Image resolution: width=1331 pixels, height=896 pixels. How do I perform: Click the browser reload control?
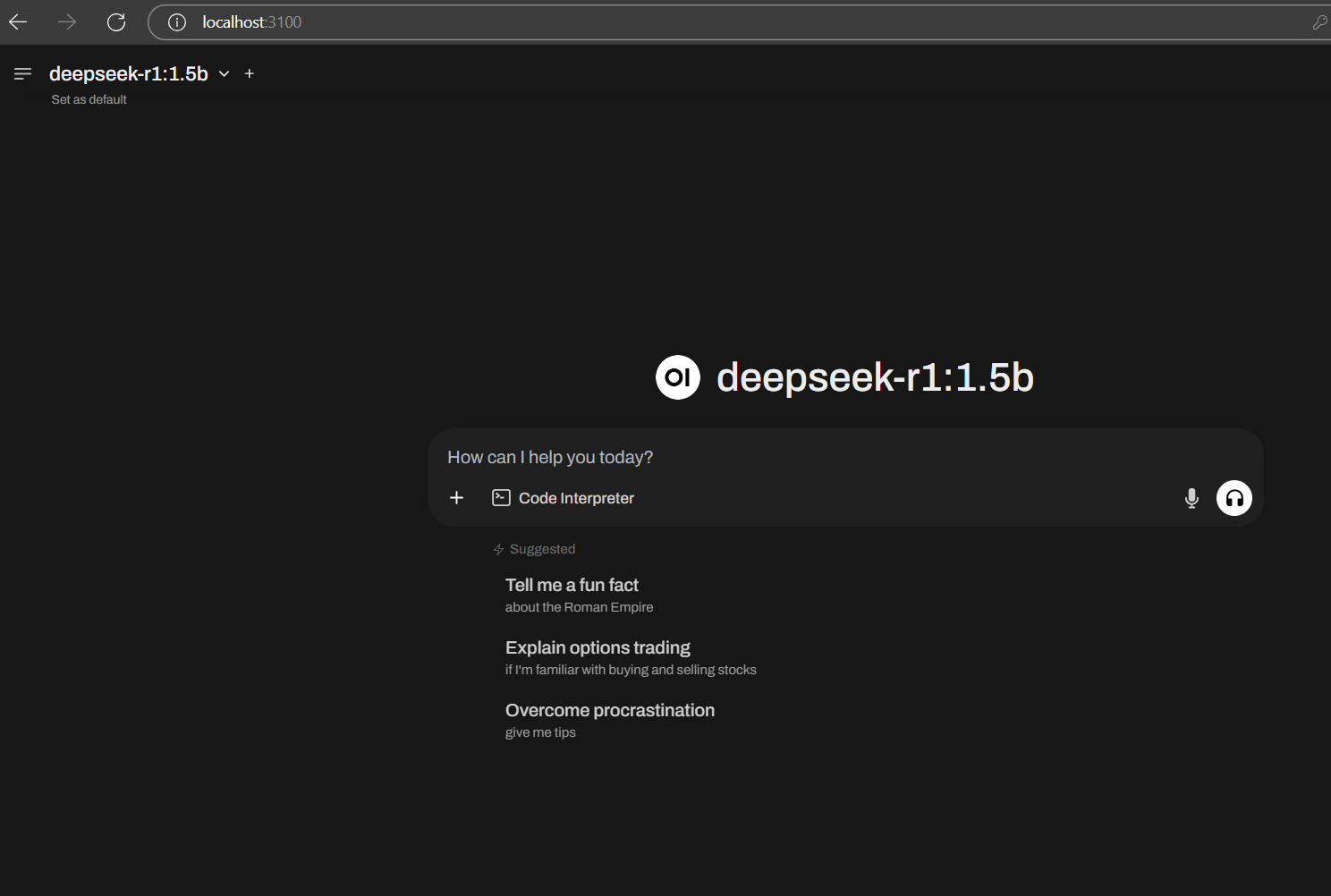(x=115, y=21)
